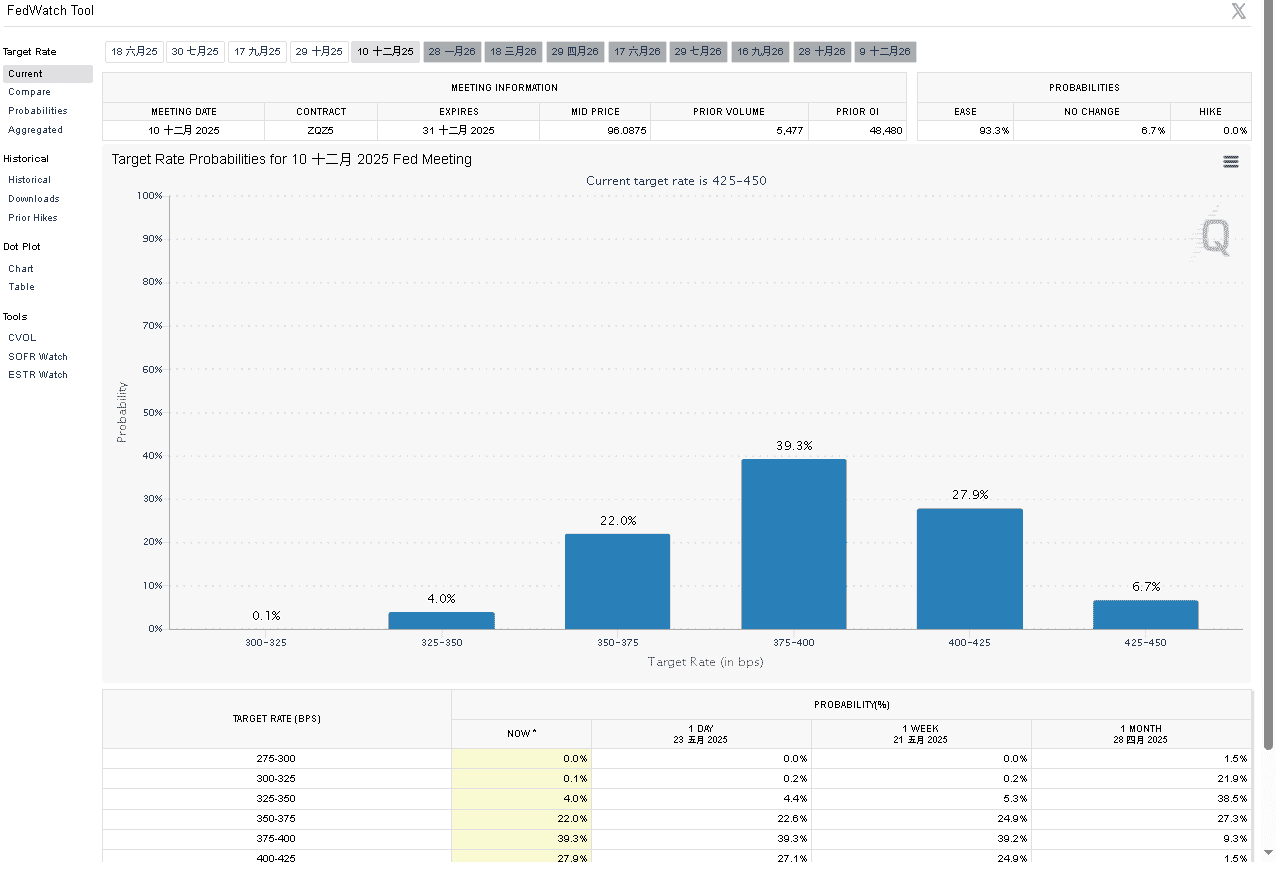
Task: Click the 325-350 target rate table row label
Action: click(x=276, y=799)
